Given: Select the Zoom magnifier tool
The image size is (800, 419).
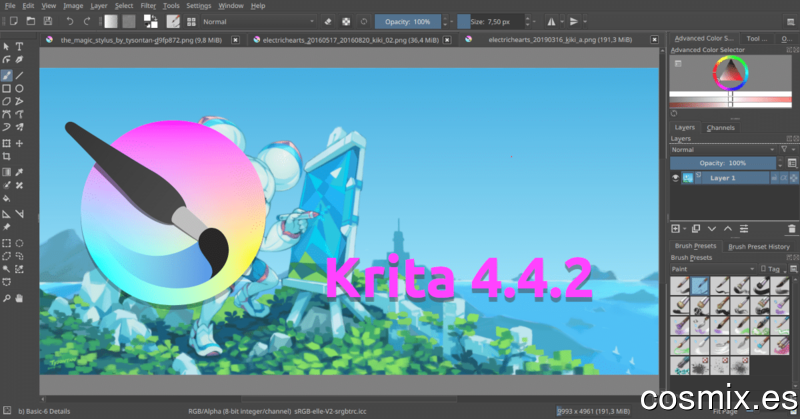Looking at the screenshot, I should (x=6, y=298).
